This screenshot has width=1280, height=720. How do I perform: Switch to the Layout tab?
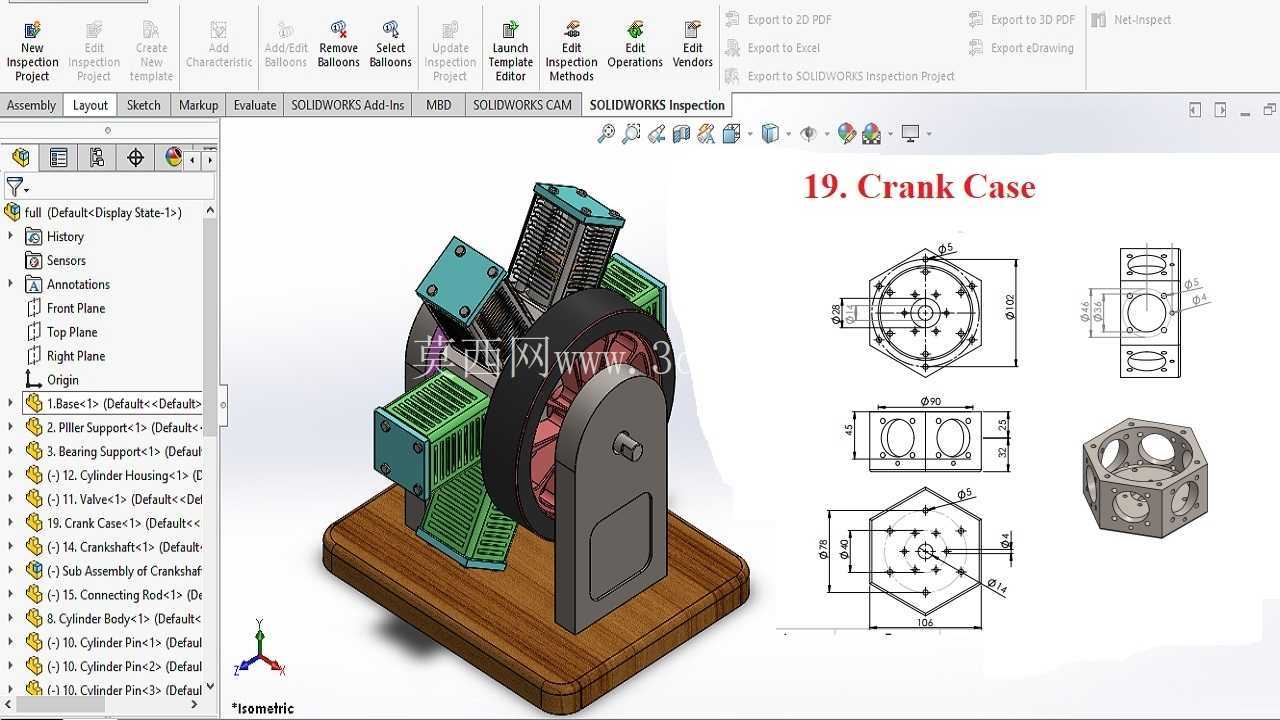pyautogui.click(x=90, y=105)
